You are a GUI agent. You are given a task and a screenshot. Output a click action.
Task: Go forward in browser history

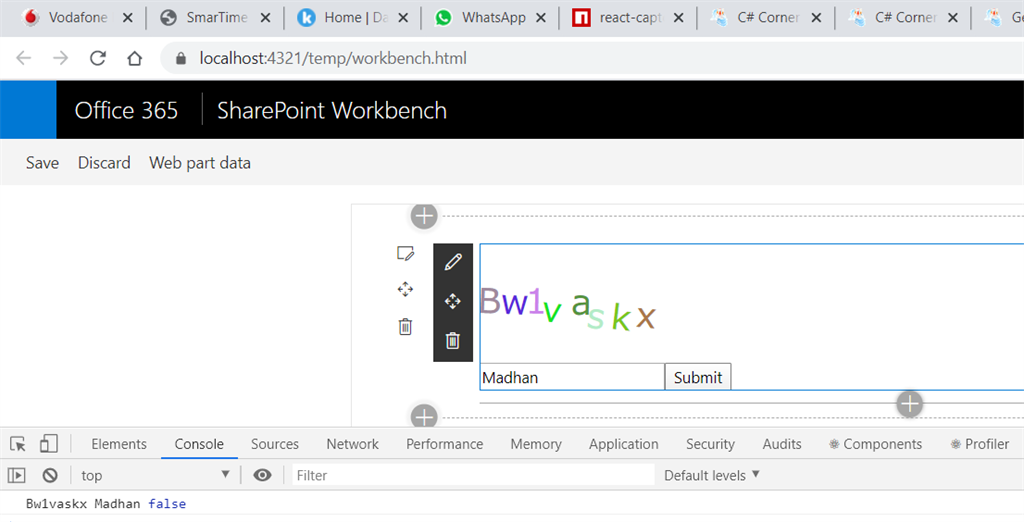(61, 58)
